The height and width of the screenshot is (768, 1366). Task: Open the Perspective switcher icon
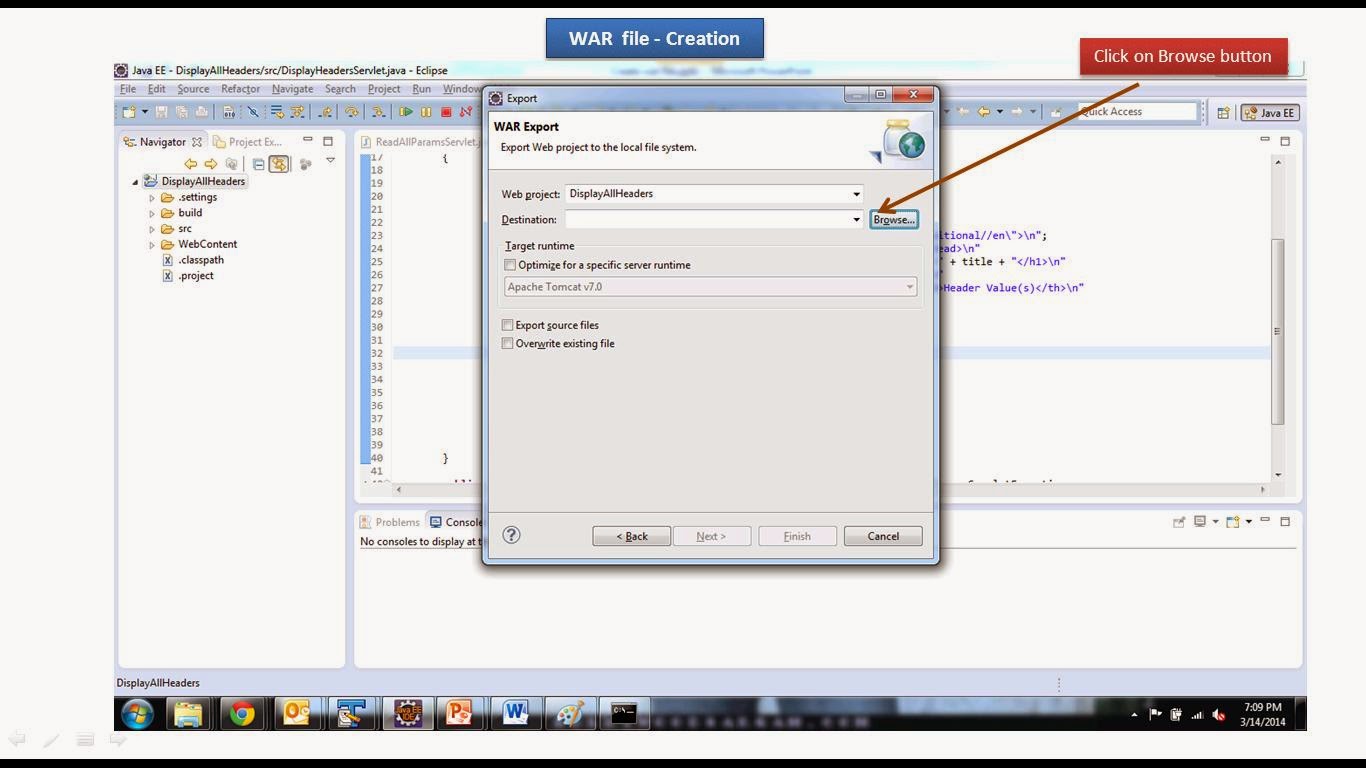[1223, 112]
